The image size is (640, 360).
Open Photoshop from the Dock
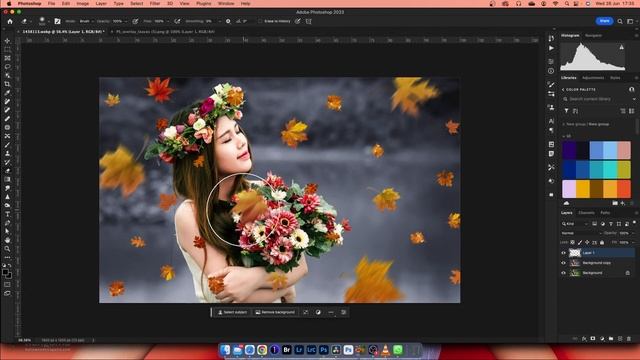(x=324, y=350)
